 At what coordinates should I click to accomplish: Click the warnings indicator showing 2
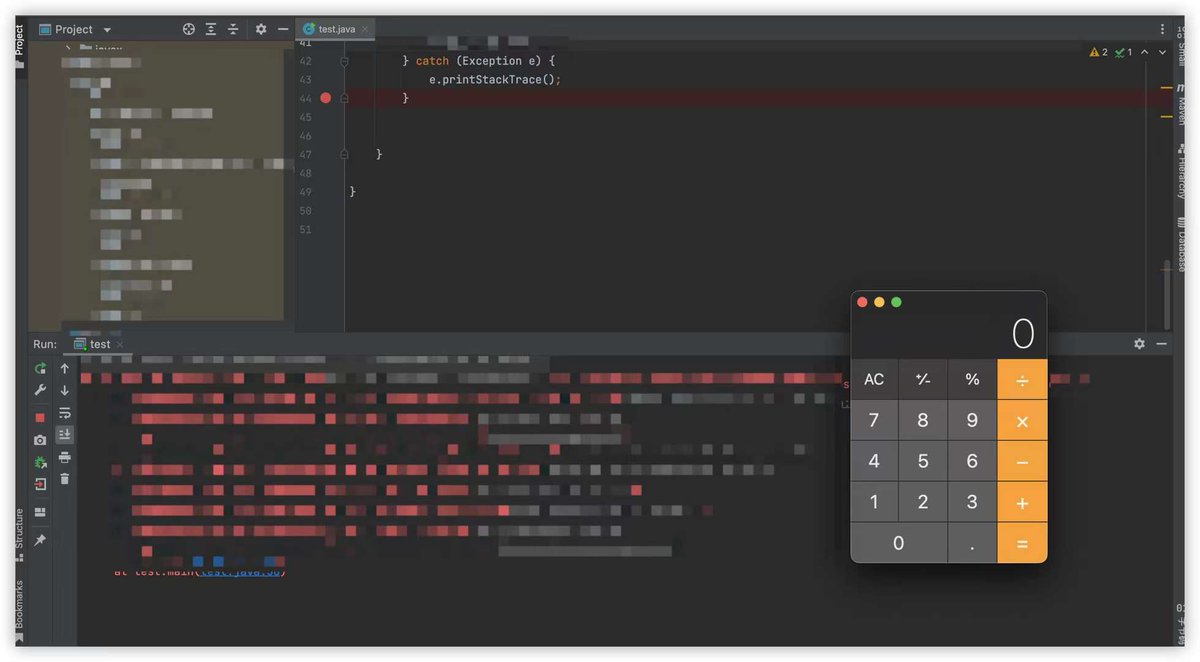(1099, 52)
